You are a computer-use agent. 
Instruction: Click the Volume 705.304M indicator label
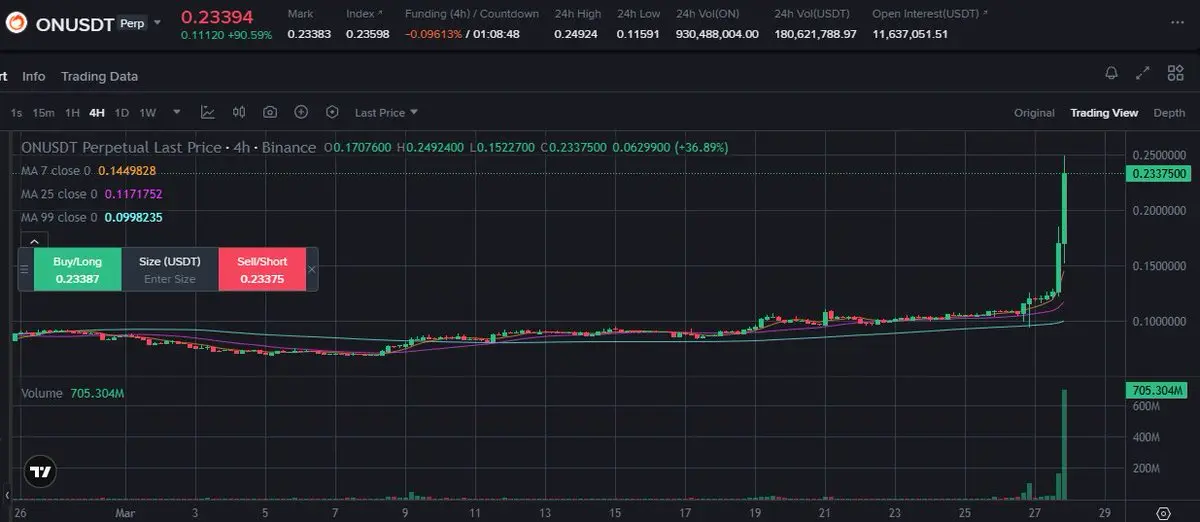73,394
